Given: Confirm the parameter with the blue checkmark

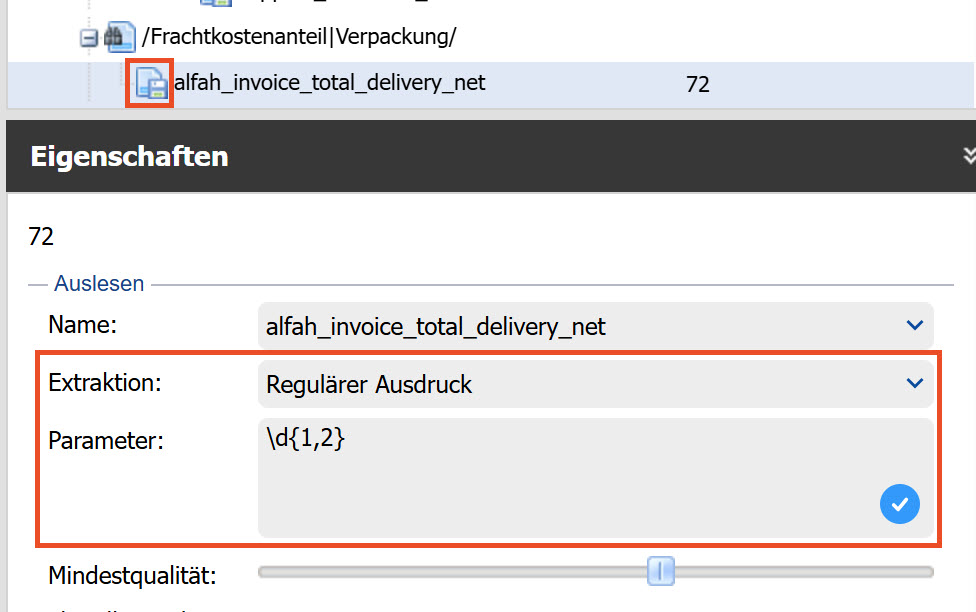Looking at the screenshot, I should (900, 503).
